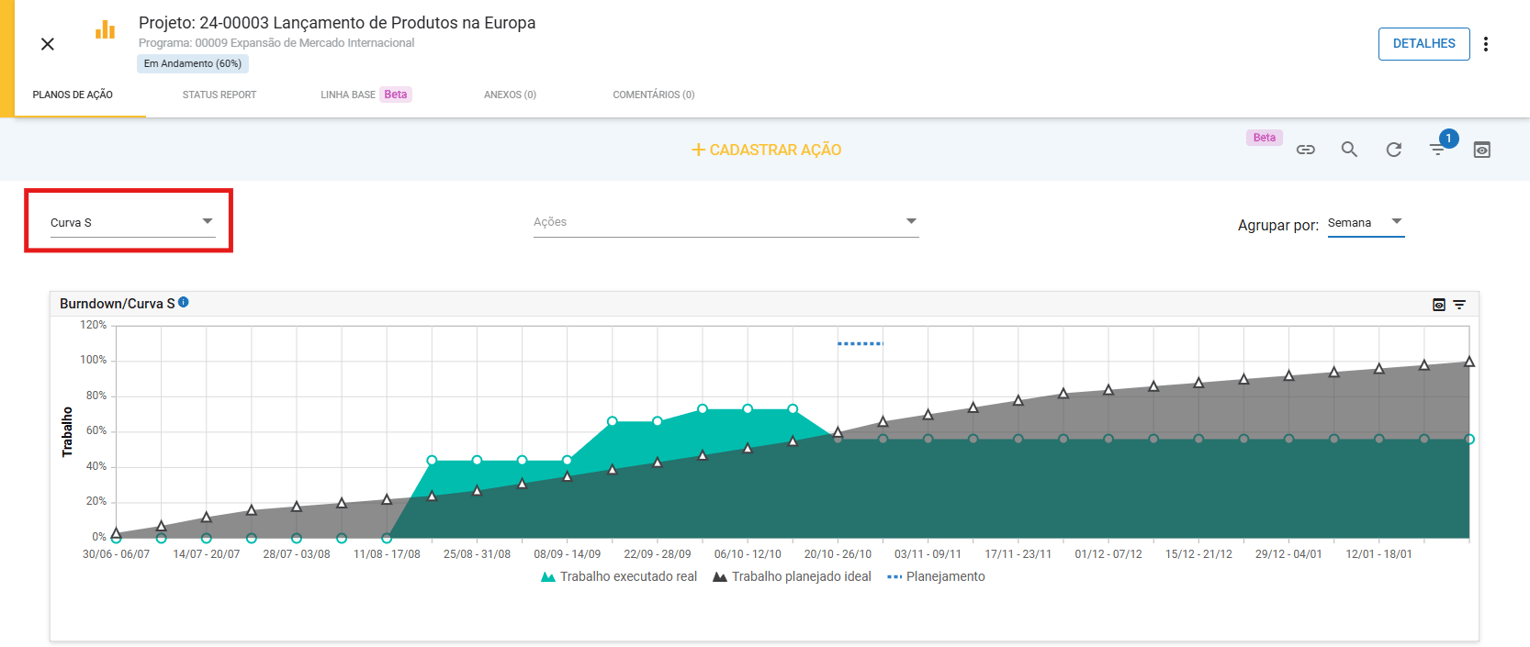Open the three-dot more options menu
Viewport: 1530px width, 647px height.
tap(1486, 44)
